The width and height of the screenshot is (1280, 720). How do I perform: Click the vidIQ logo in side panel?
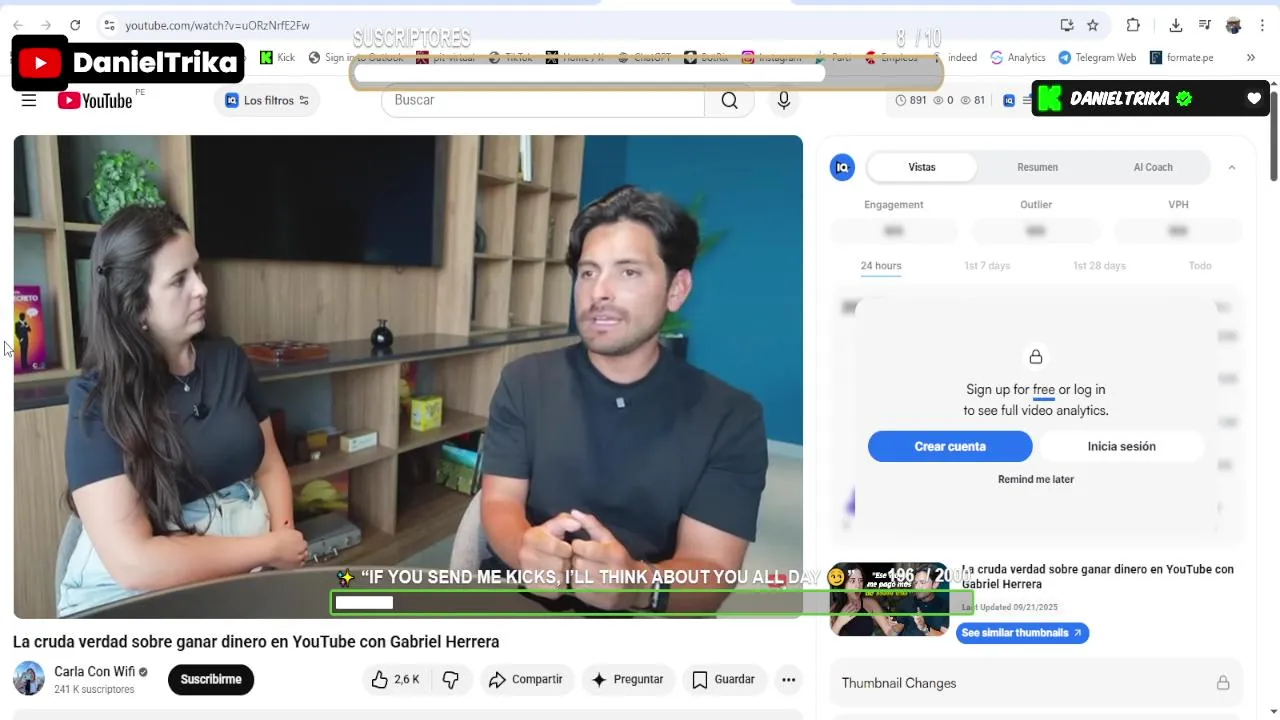[x=843, y=167]
